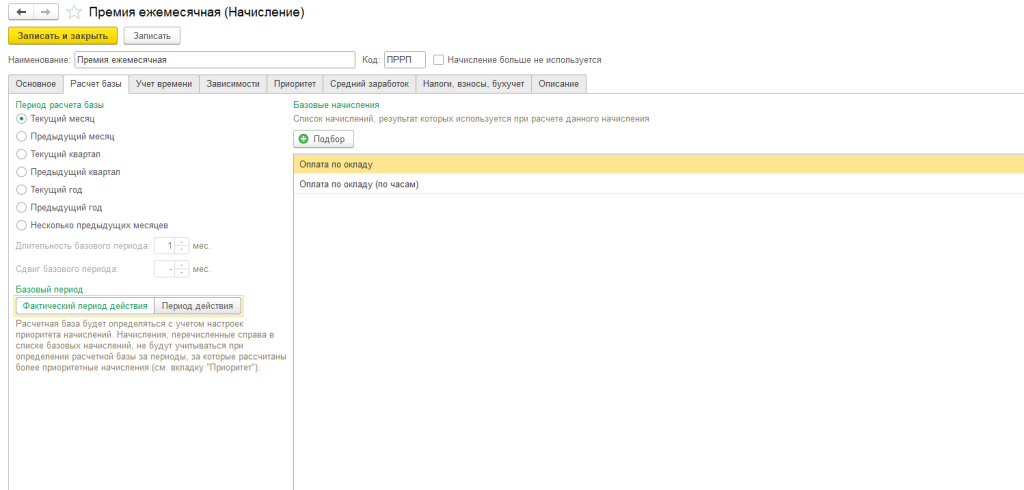The width and height of the screenshot is (1024, 490).
Task: Select the 'Предыдущий месяц' radio option
Action: [22, 136]
